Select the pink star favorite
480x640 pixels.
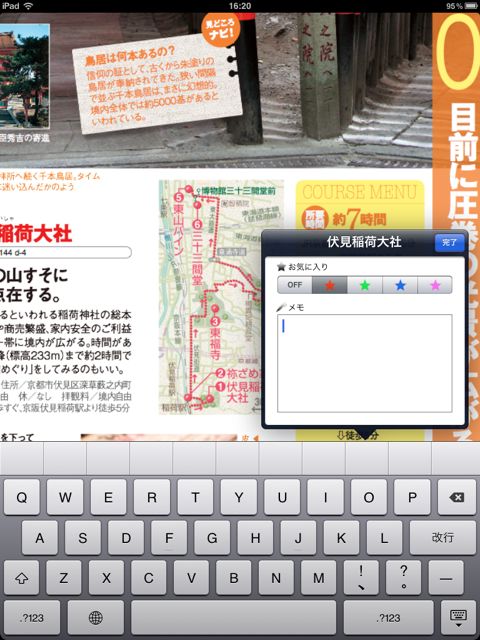click(435, 285)
